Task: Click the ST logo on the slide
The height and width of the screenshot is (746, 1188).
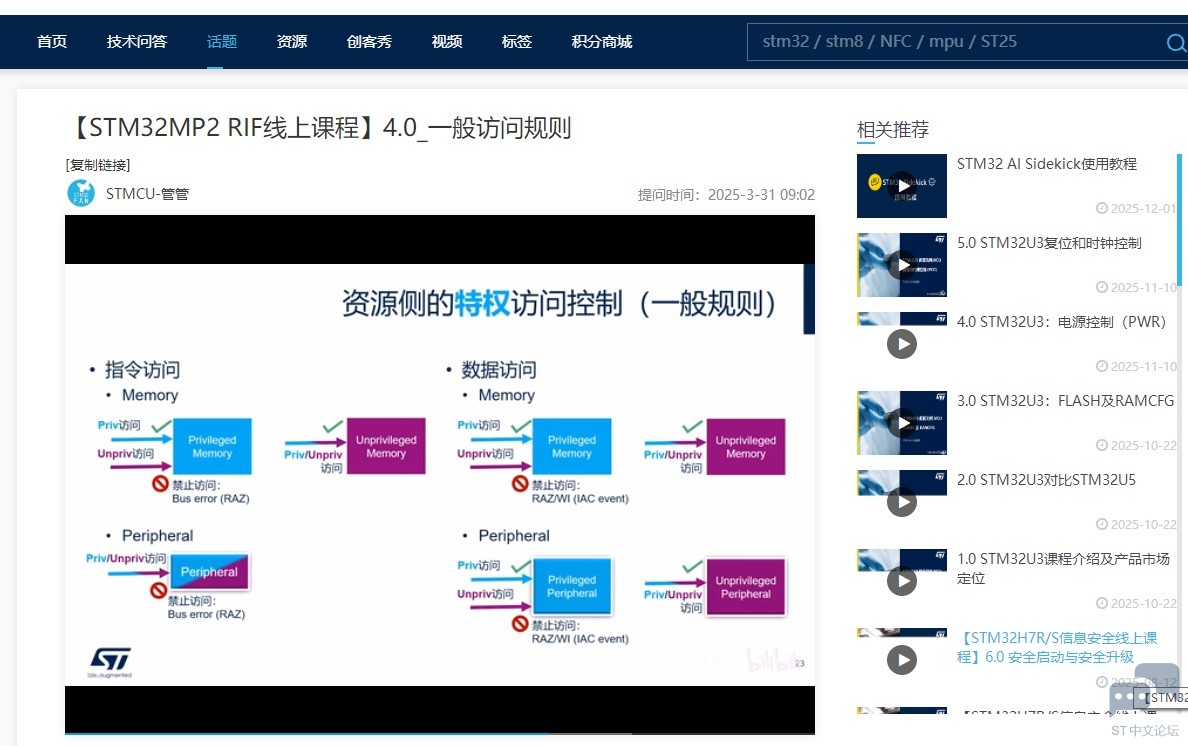Action: coord(111,661)
